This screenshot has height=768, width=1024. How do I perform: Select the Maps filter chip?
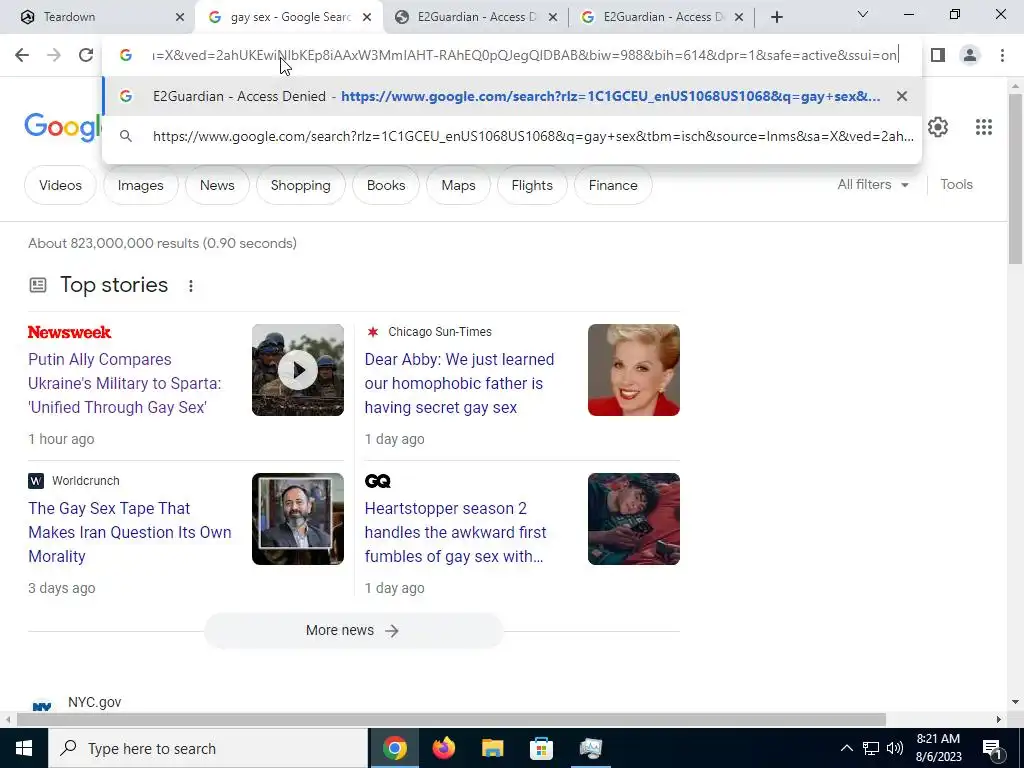pyautogui.click(x=458, y=185)
